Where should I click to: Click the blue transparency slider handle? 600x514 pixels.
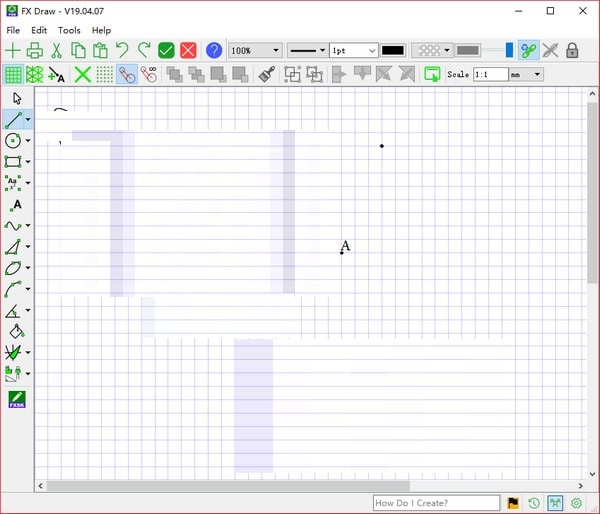(509, 51)
